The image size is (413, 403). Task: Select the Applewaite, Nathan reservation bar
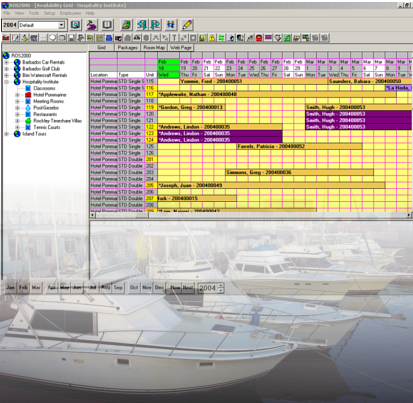(277, 94)
